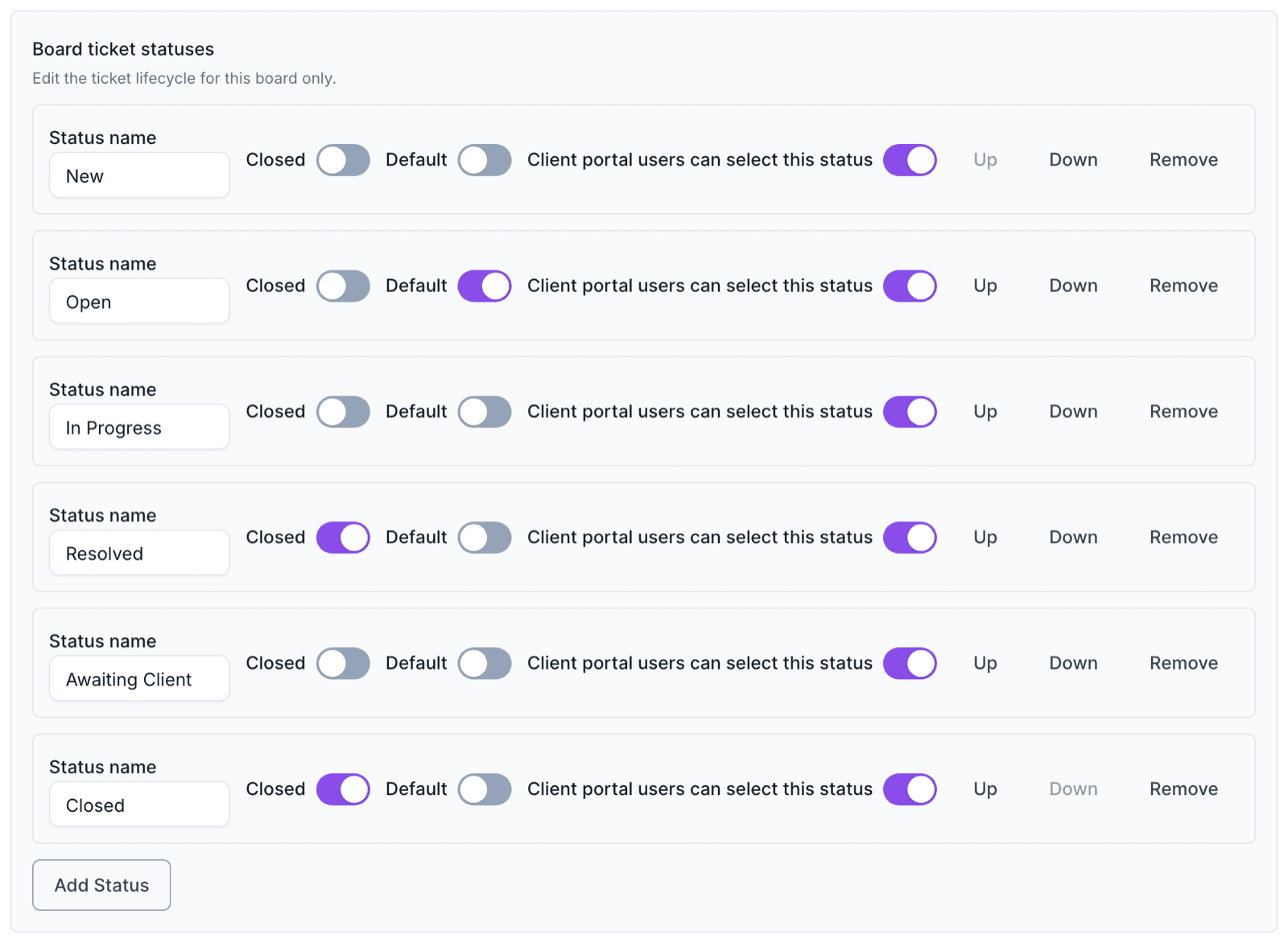Image resolution: width=1288 pixels, height=943 pixels.
Task: Turn off Closed toggle for Resolved status
Action: coord(343,537)
